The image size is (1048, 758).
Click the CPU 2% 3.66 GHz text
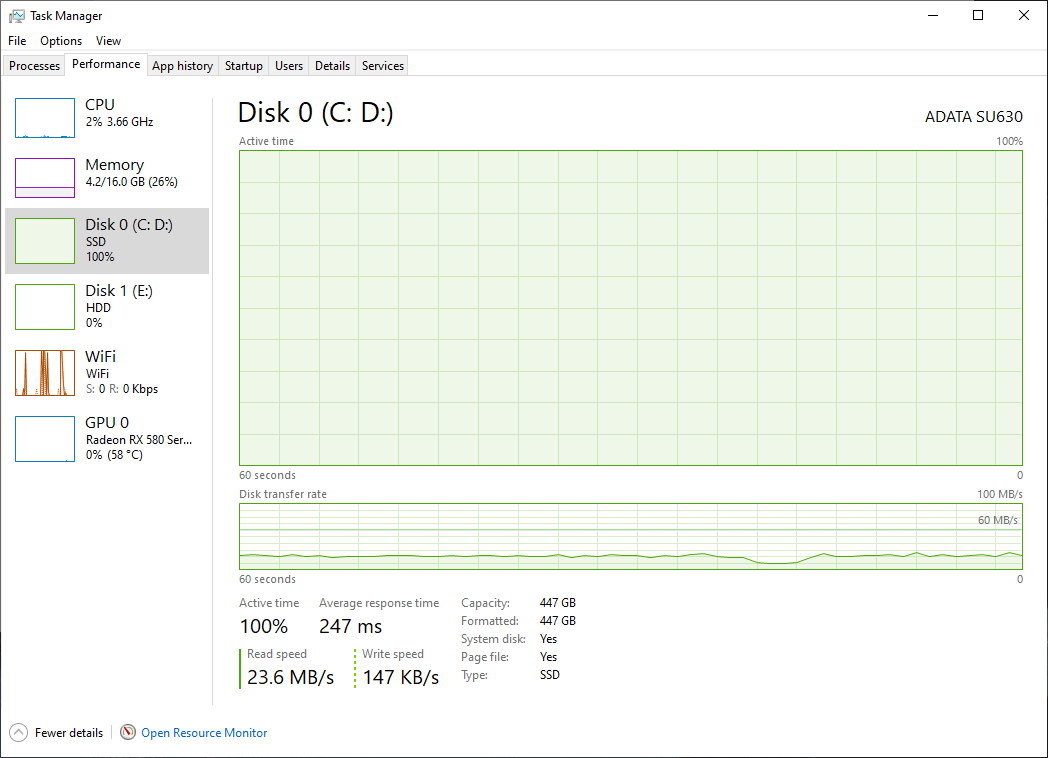click(x=120, y=122)
